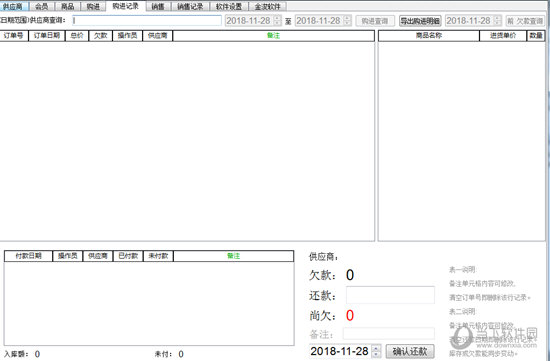The width and height of the screenshot is (550, 361).
Task: Select the 购进 tab
Action: point(93,6)
